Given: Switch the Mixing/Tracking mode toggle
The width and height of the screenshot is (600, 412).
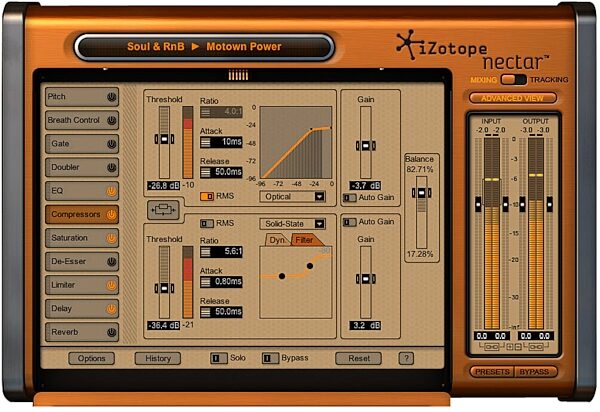Looking at the screenshot, I should tap(514, 80).
